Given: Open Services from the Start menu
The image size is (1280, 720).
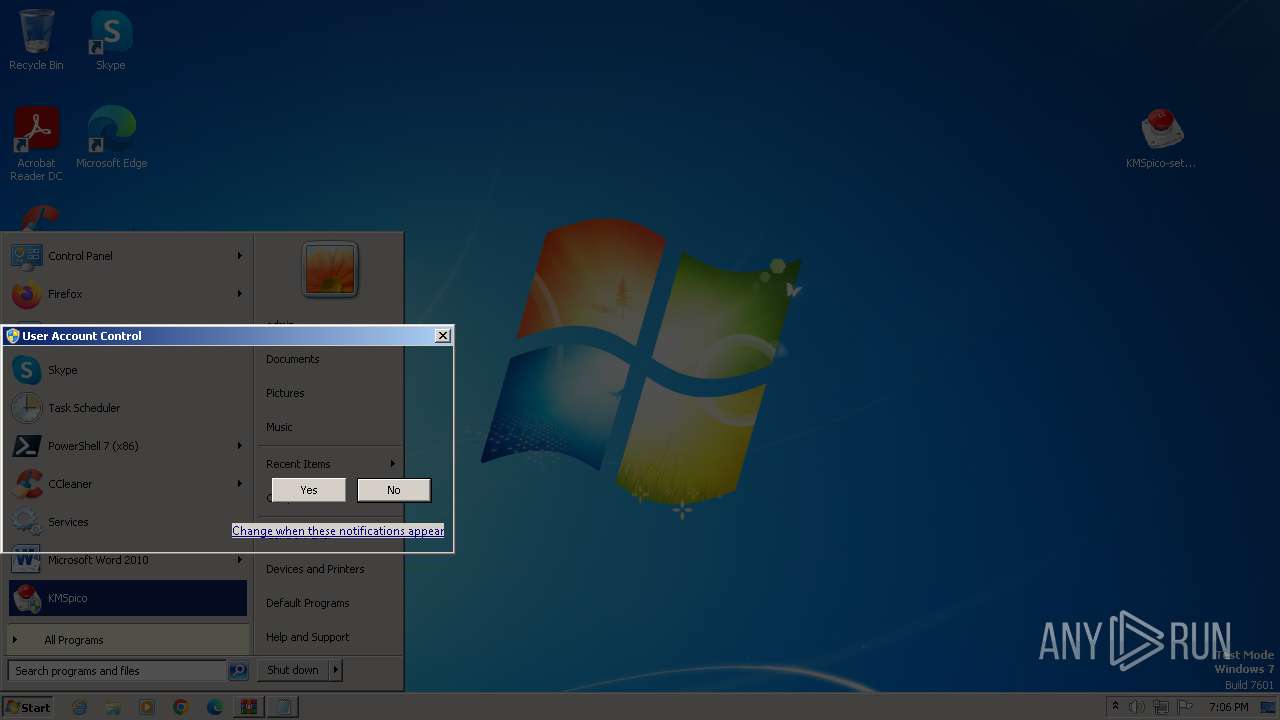Looking at the screenshot, I should (x=127, y=522).
